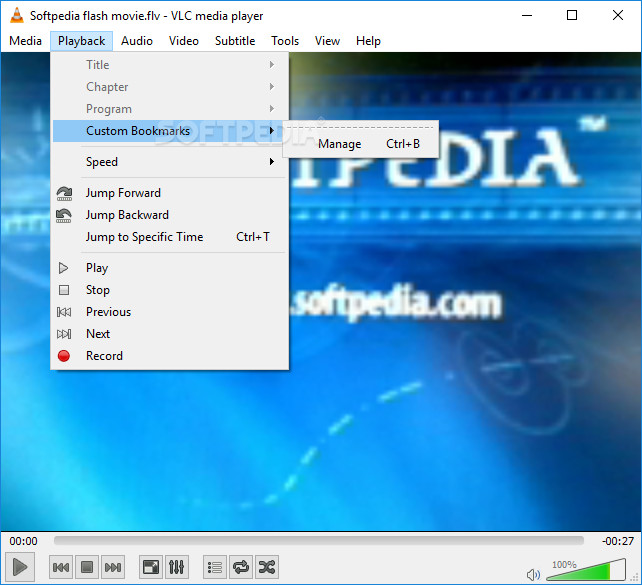Minimize the VLC window

point(527,16)
